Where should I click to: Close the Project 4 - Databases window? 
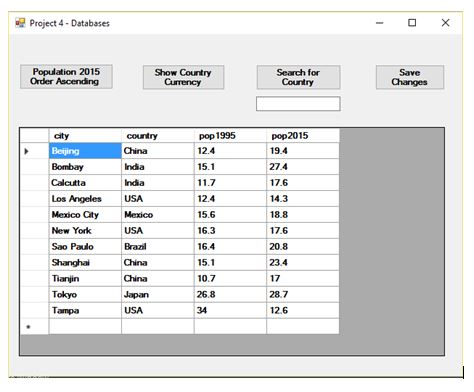(445, 23)
